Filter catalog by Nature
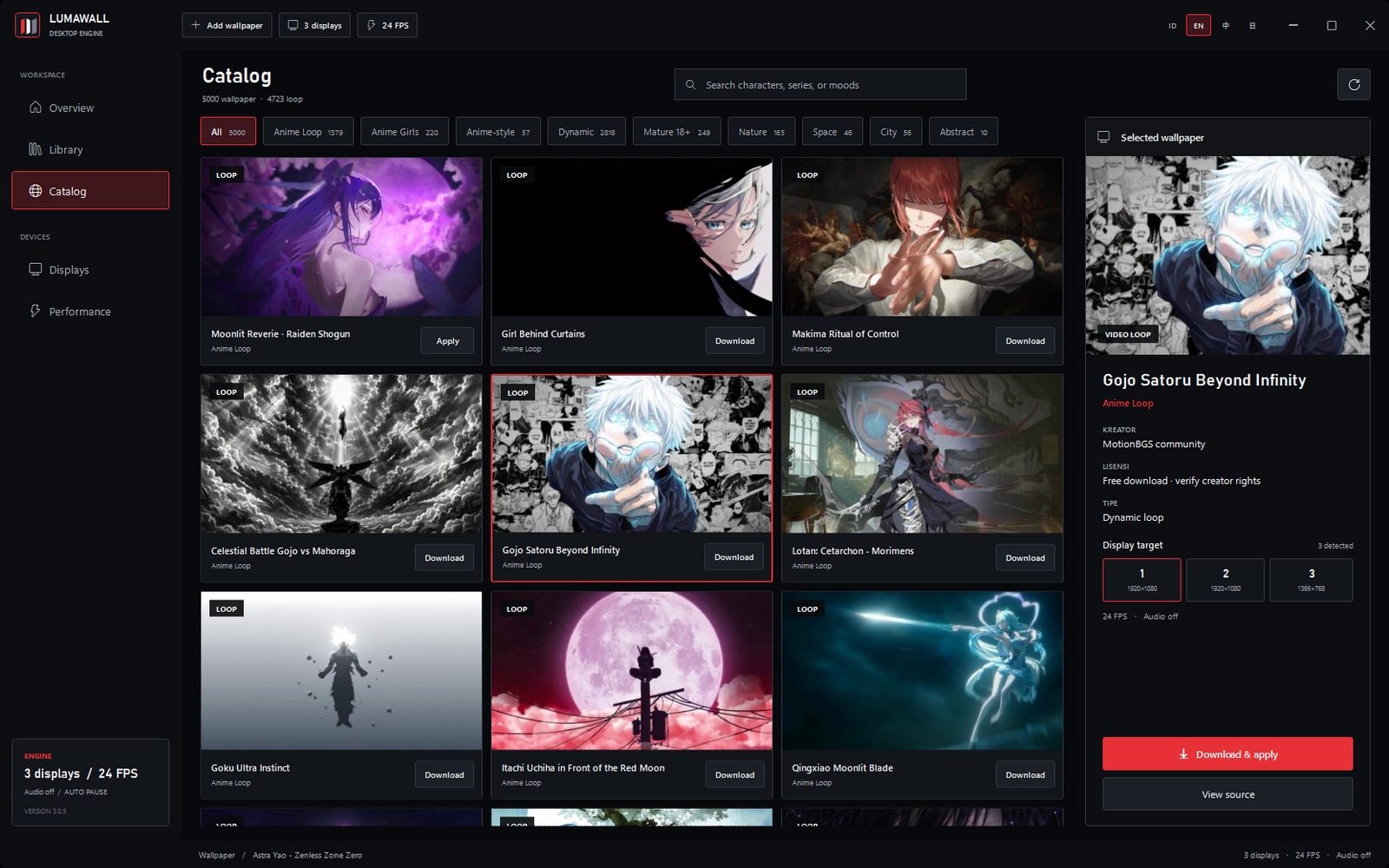This screenshot has height=868, width=1389. coord(761,132)
